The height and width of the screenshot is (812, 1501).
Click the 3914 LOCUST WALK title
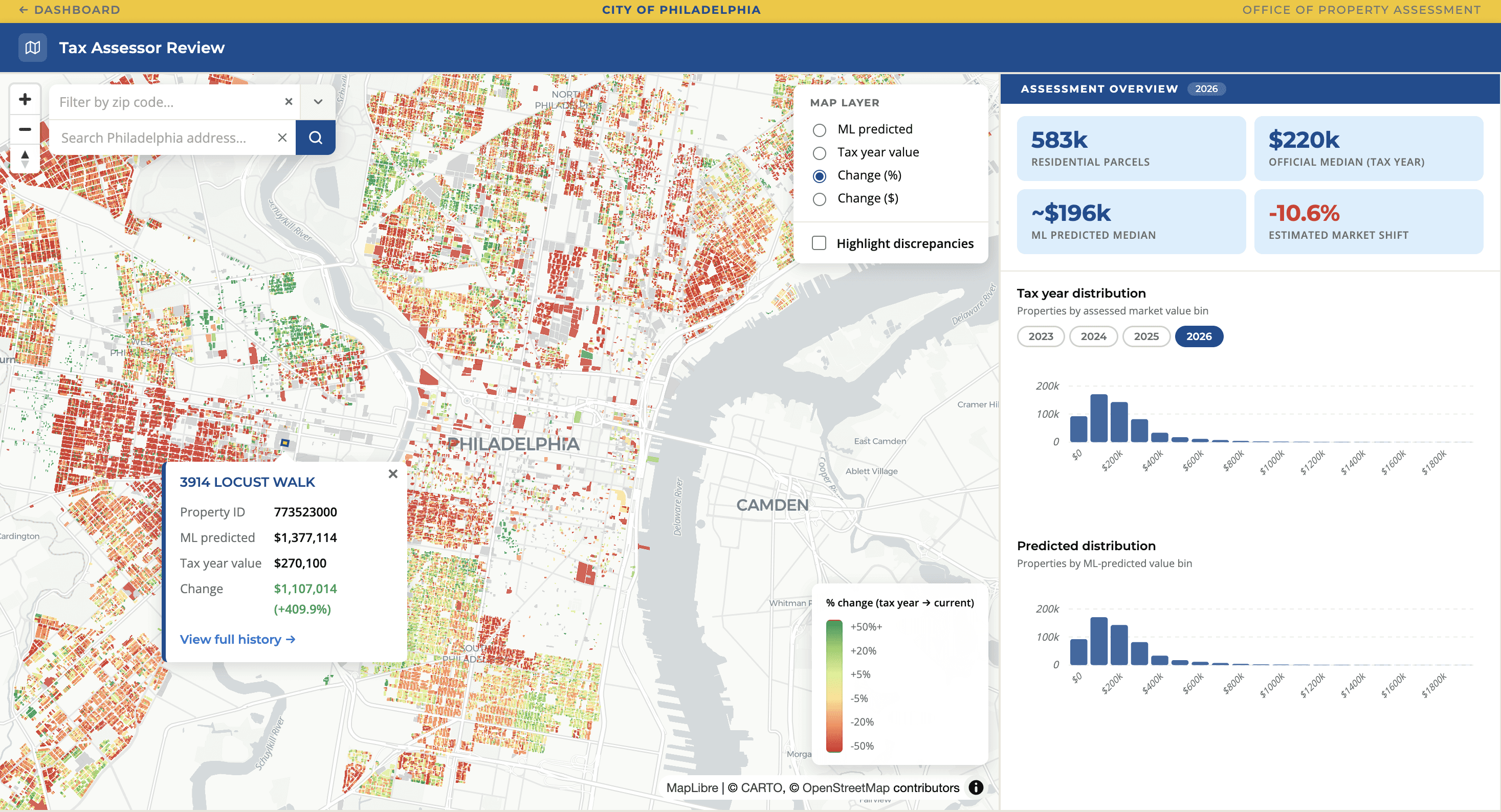[247, 482]
